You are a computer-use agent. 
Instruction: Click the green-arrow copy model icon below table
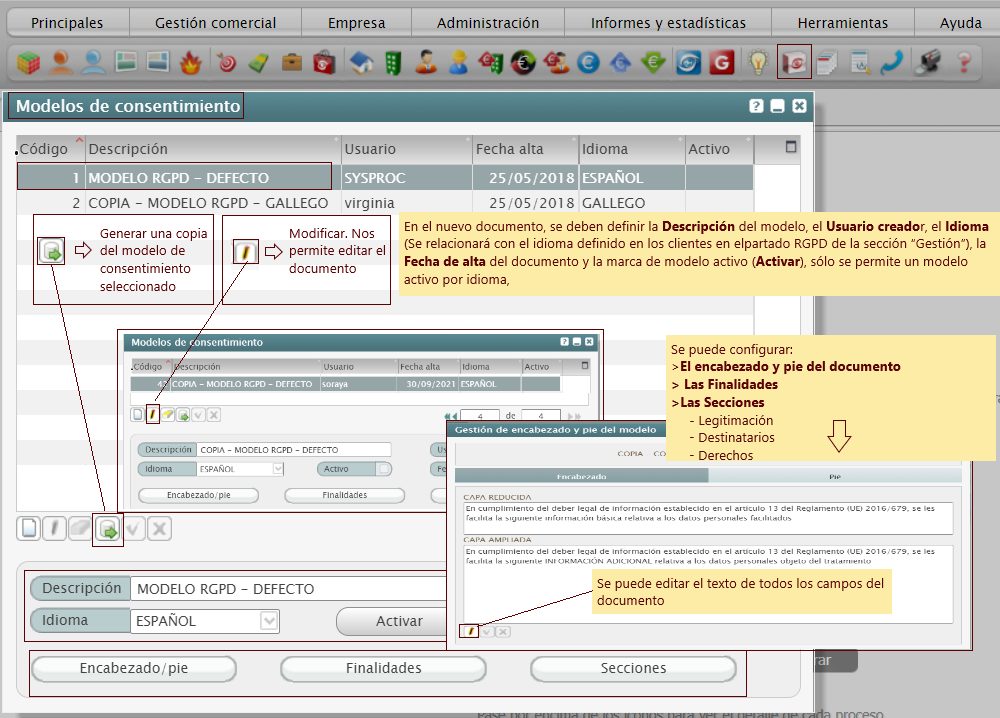tap(108, 529)
